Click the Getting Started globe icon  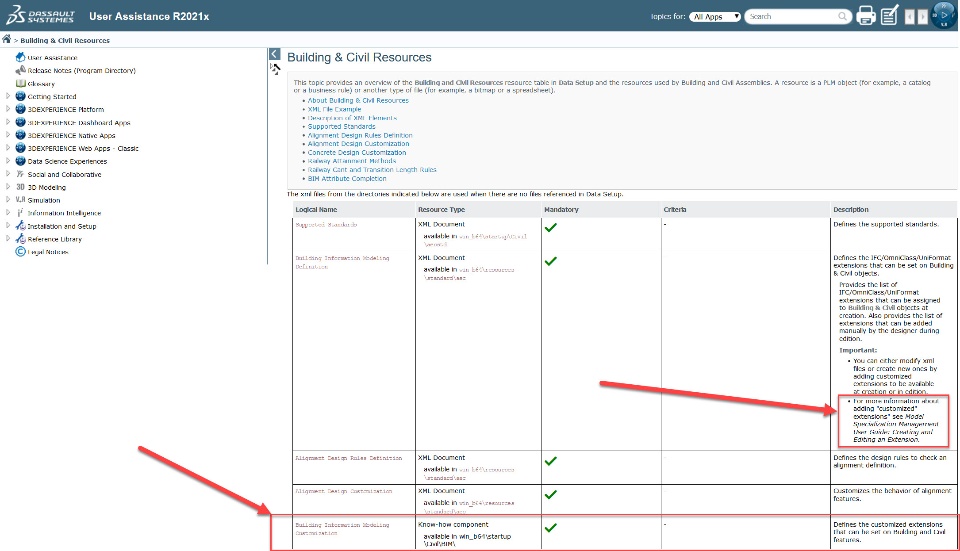click(x=20, y=96)
